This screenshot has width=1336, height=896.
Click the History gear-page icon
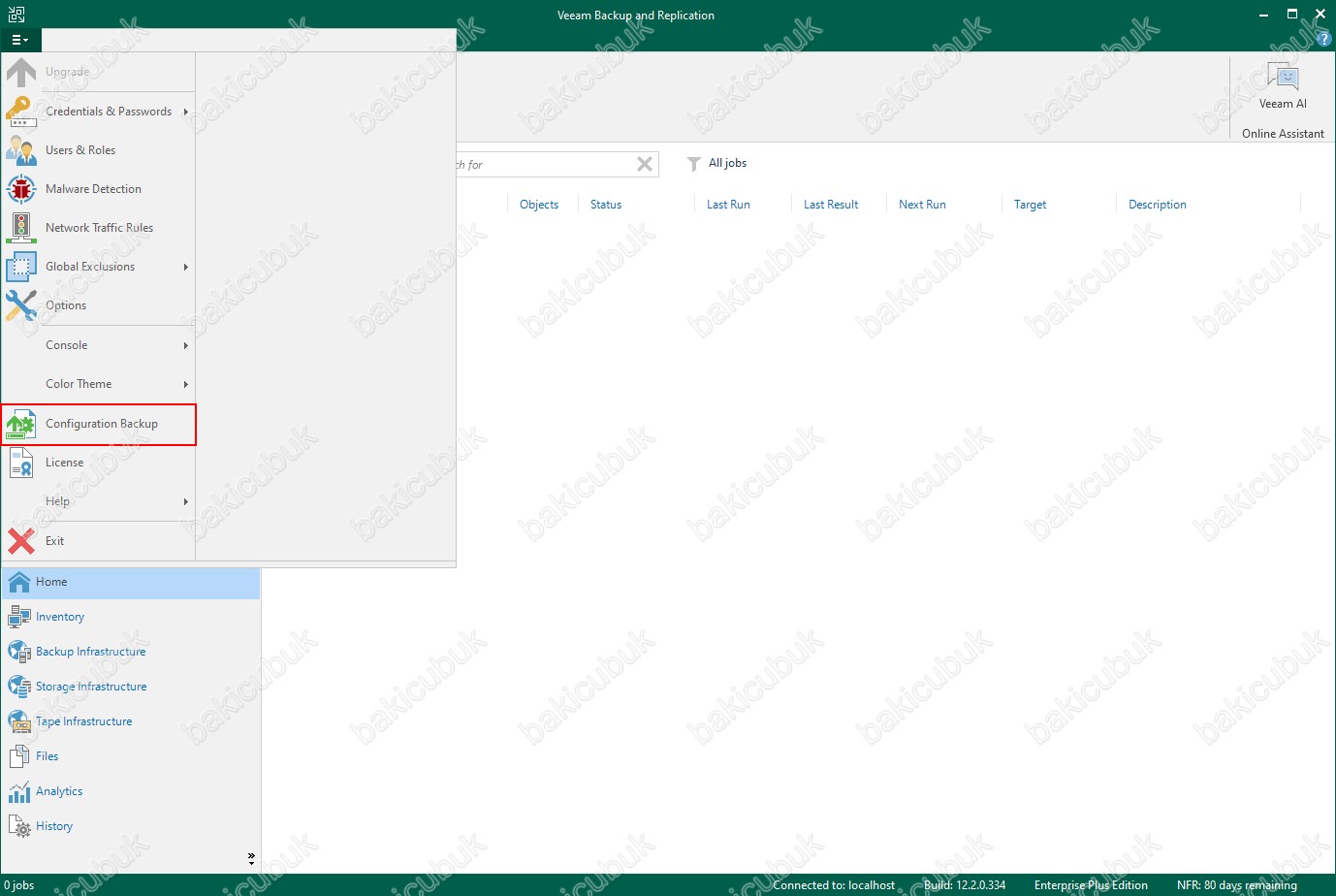(x=19, y=826)
